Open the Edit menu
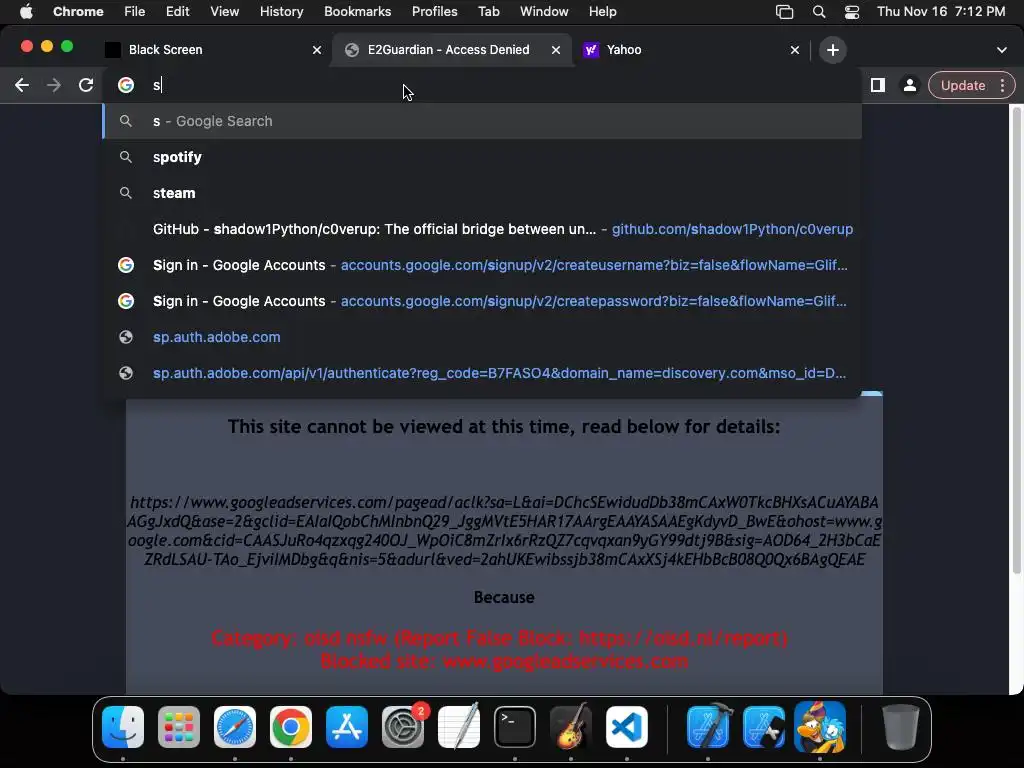 click(x=177, y=11)
